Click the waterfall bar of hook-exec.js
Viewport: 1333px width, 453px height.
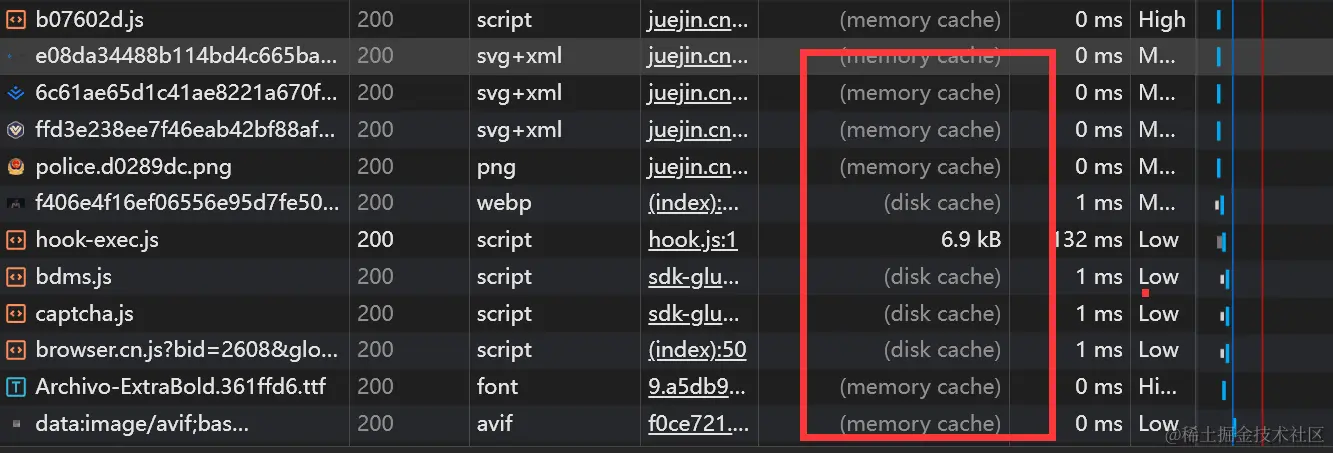pos(1221,241)
